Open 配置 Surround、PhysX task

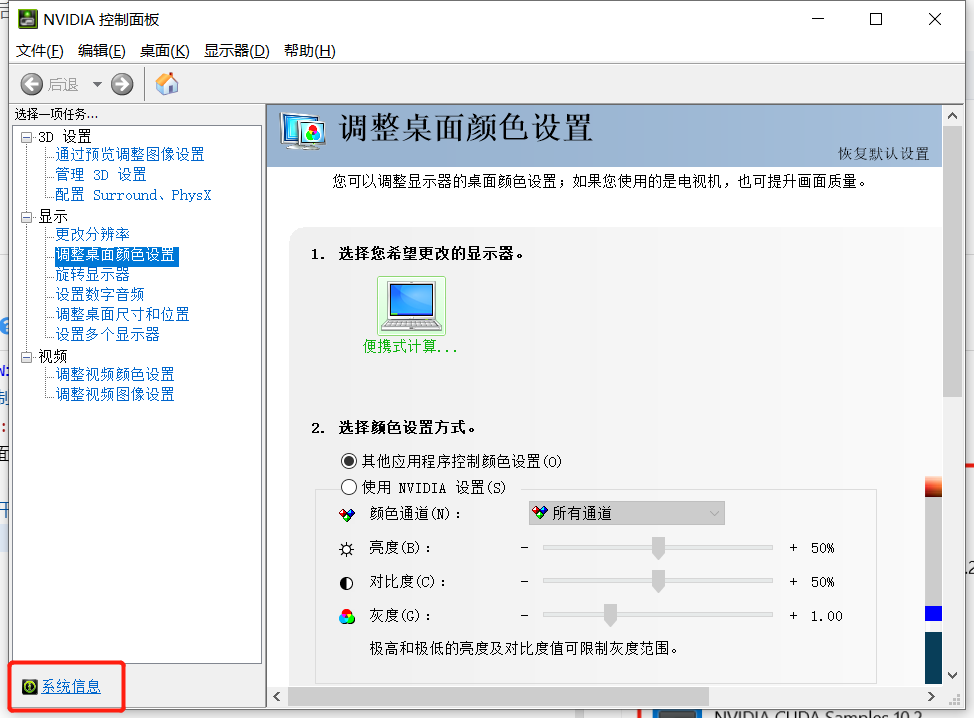click(x=134, y=195)
